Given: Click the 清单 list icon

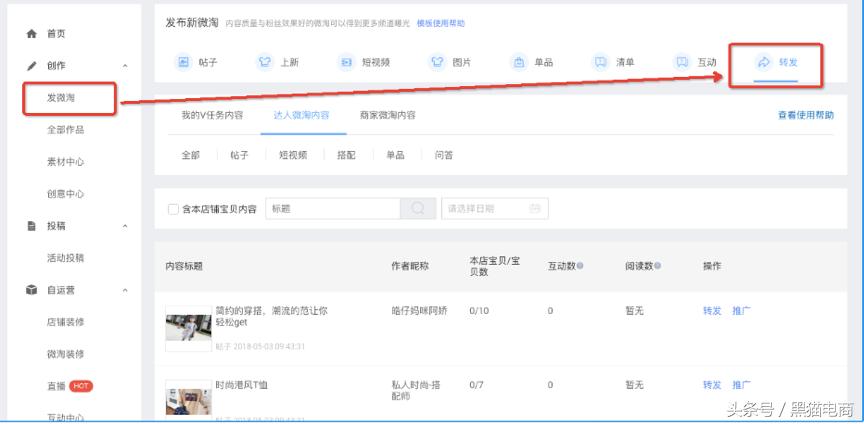Looking at the screenshot, I should click(x=600, y=62).
